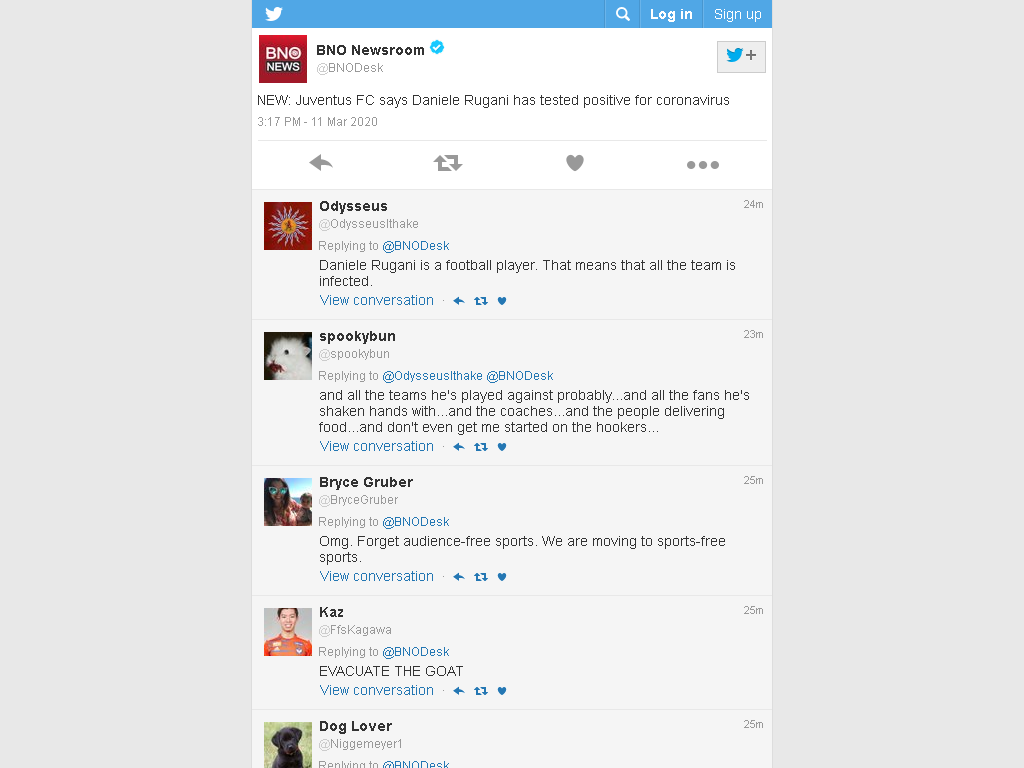This screenshot has height=768, width=1024.
Task: Expand View conversation under Odysseus reply
Action: (376, 300)
